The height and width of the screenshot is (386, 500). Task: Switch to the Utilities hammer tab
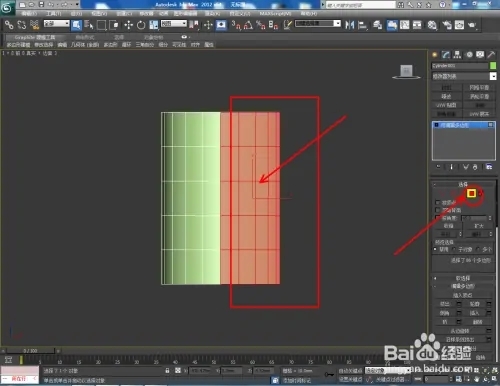[x=491, y=55]
